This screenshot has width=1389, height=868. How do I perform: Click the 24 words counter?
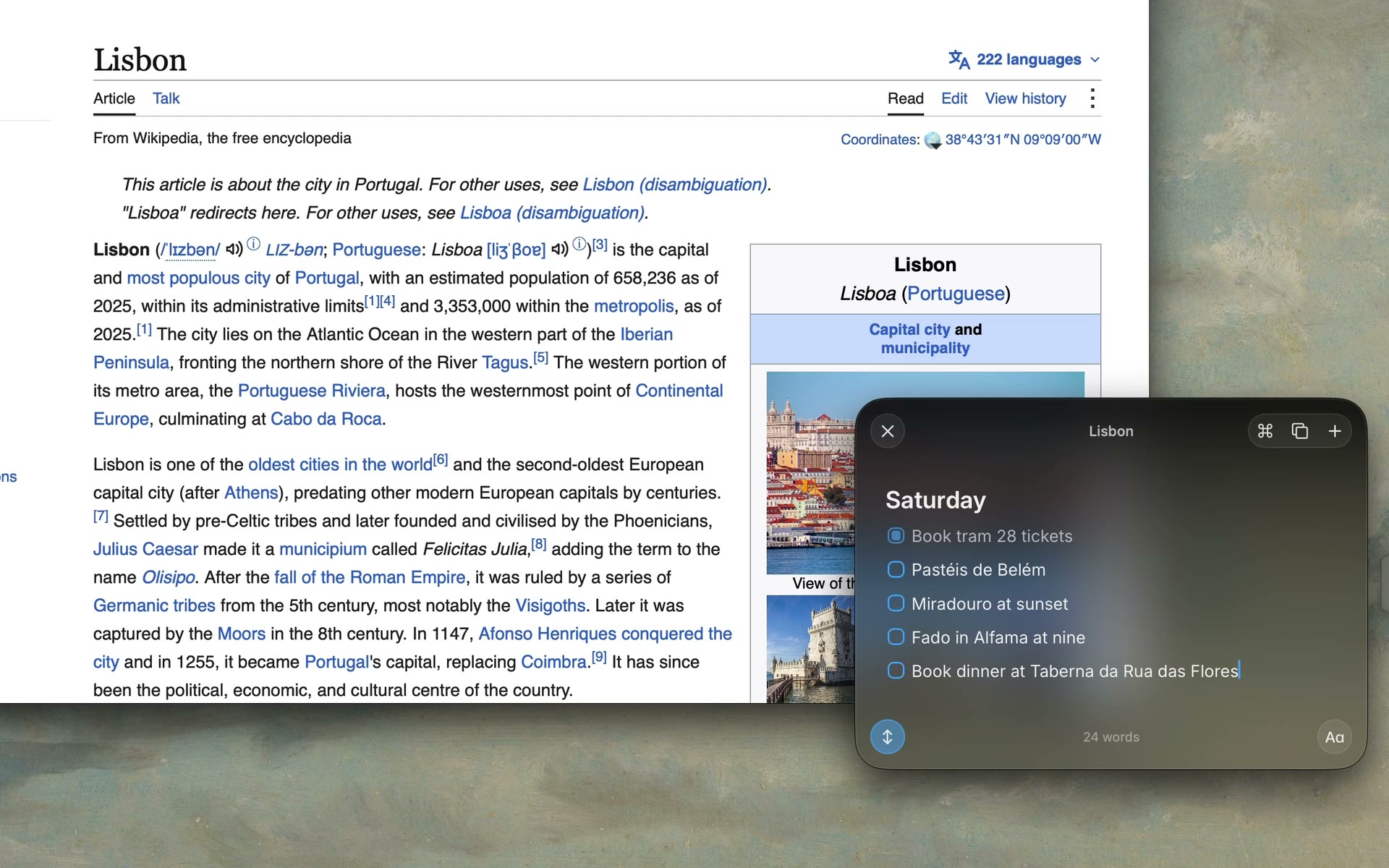point(1111,737)
